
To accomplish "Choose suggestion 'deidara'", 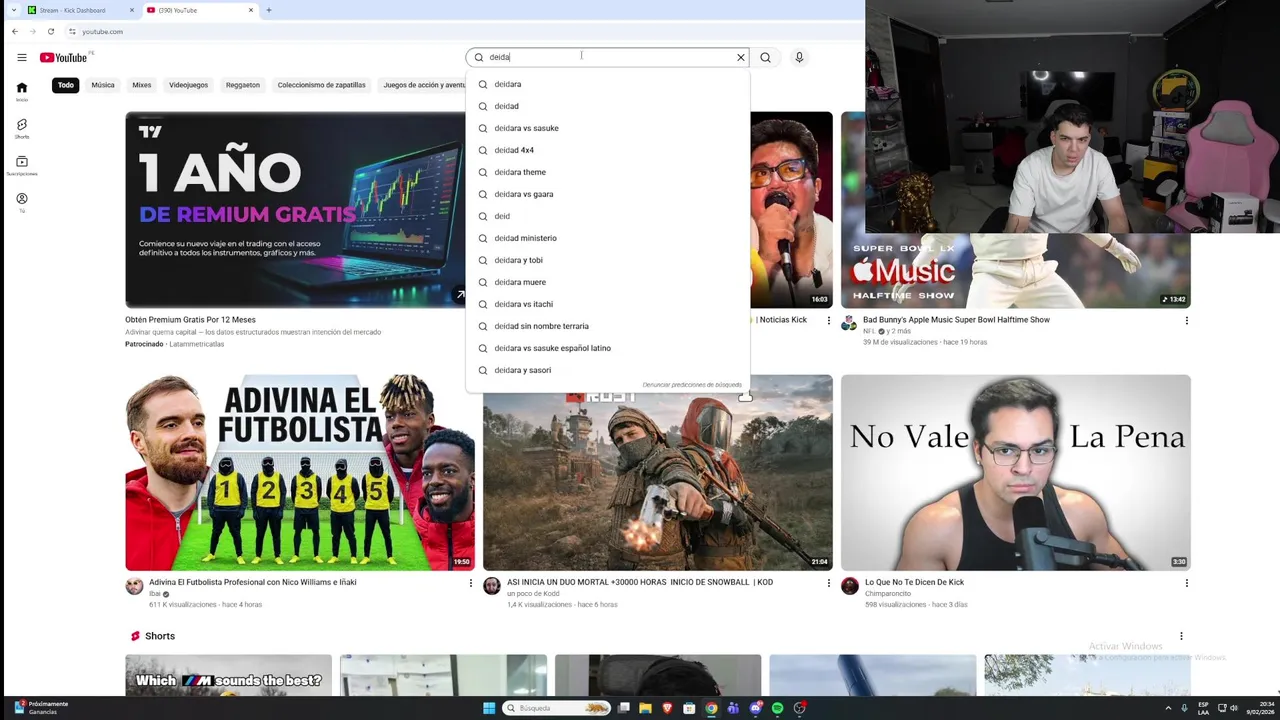I will click(x=608, y=84).
